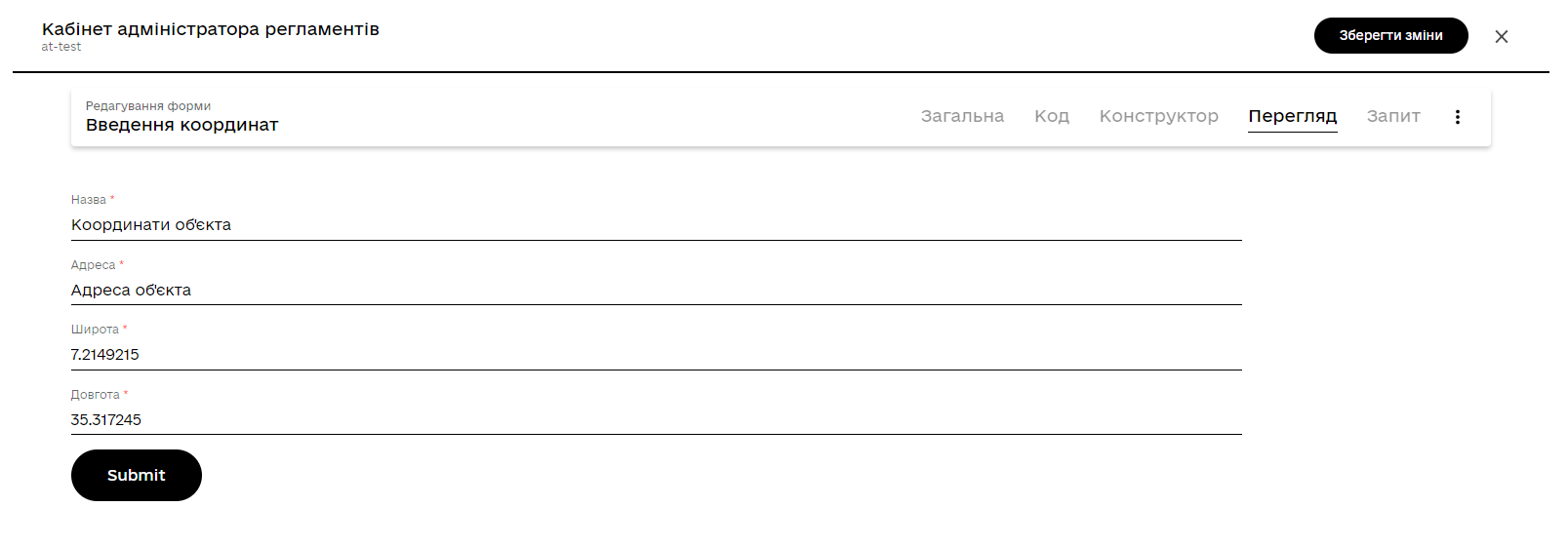Viewport: 1568px width, 546px height.
Task: Click the Широта field label
Action: coord(95,330)
